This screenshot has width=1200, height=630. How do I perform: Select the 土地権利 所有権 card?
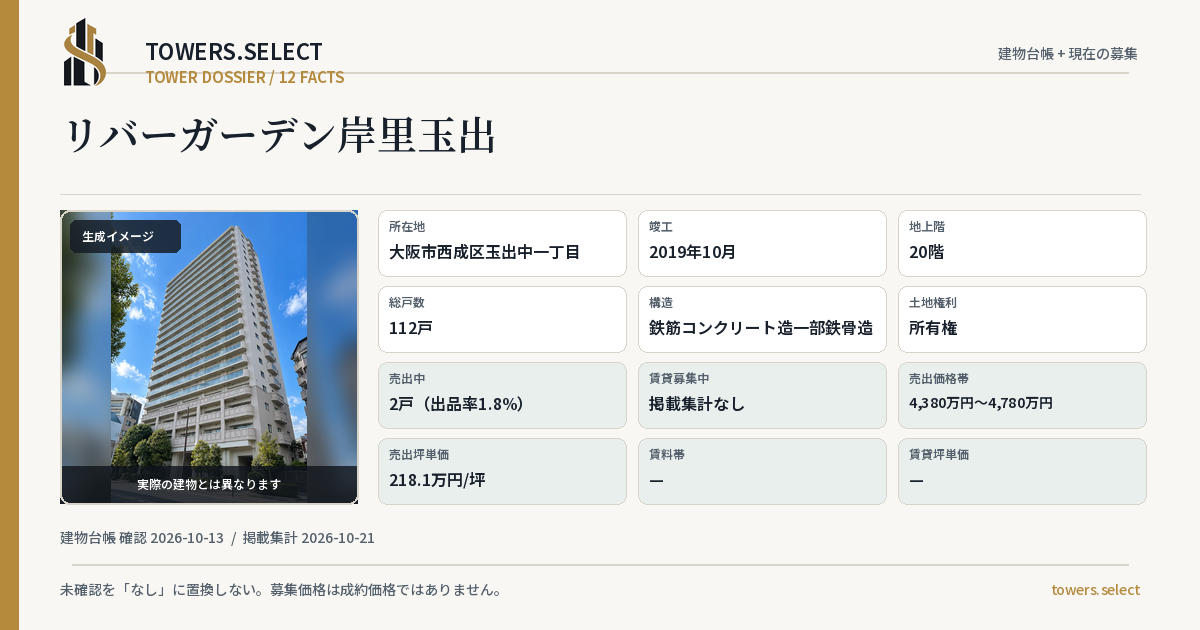click(1022, 319)
